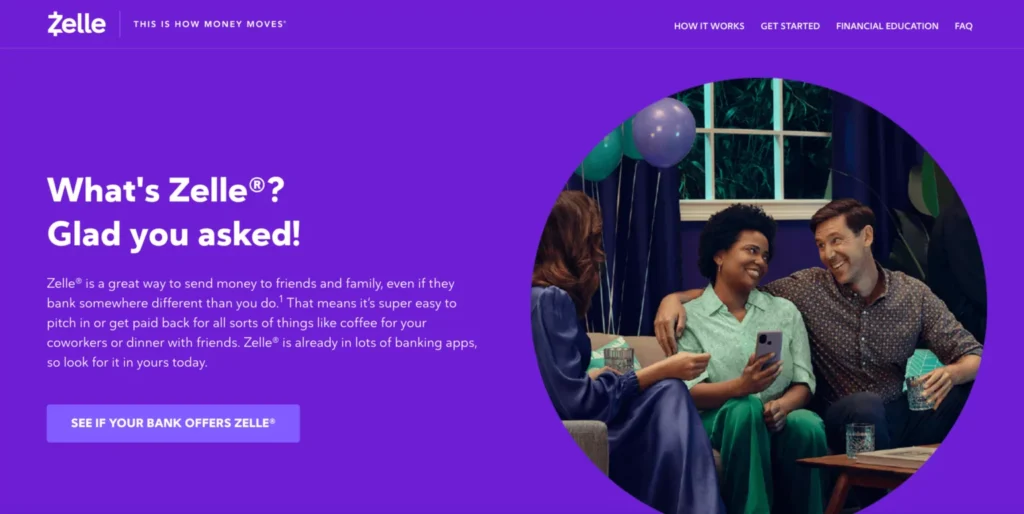1024x514 pixels.
Task: Click the Zelle description paragraph text
Action: tap(262, 323)
